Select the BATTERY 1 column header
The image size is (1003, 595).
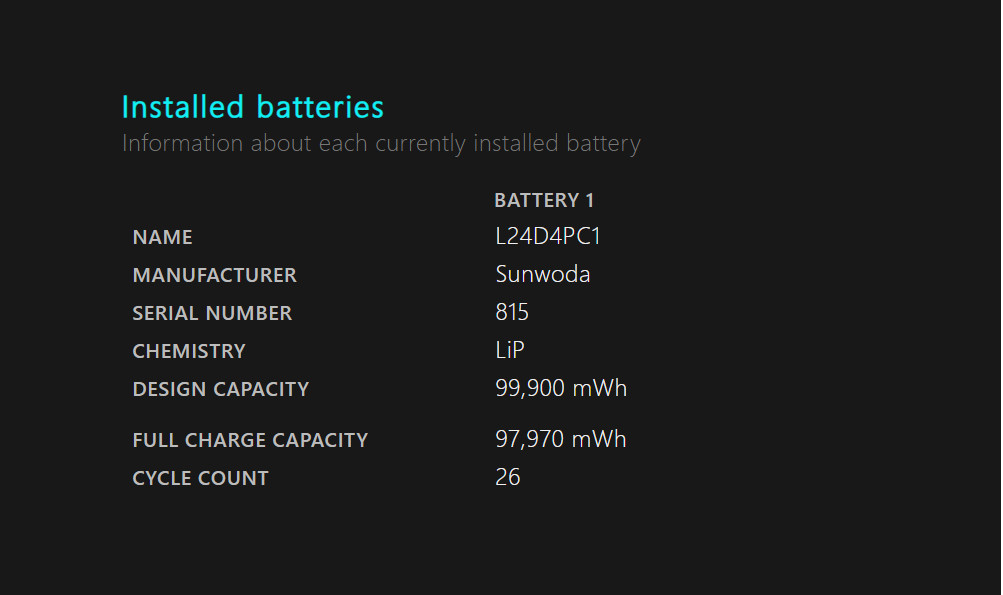[x=544, y=200]
